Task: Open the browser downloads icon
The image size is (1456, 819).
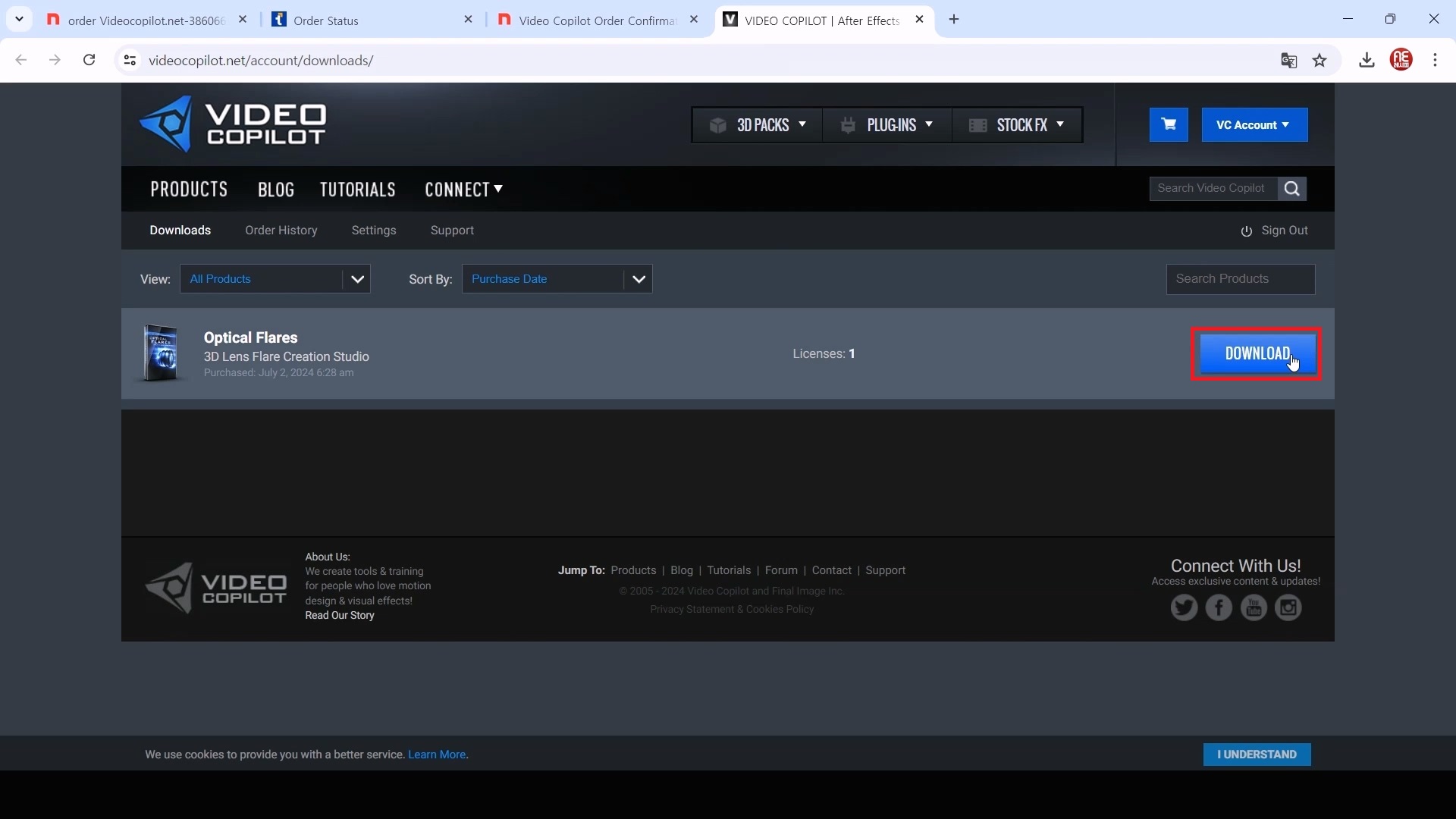Action: coord(1367,61)
